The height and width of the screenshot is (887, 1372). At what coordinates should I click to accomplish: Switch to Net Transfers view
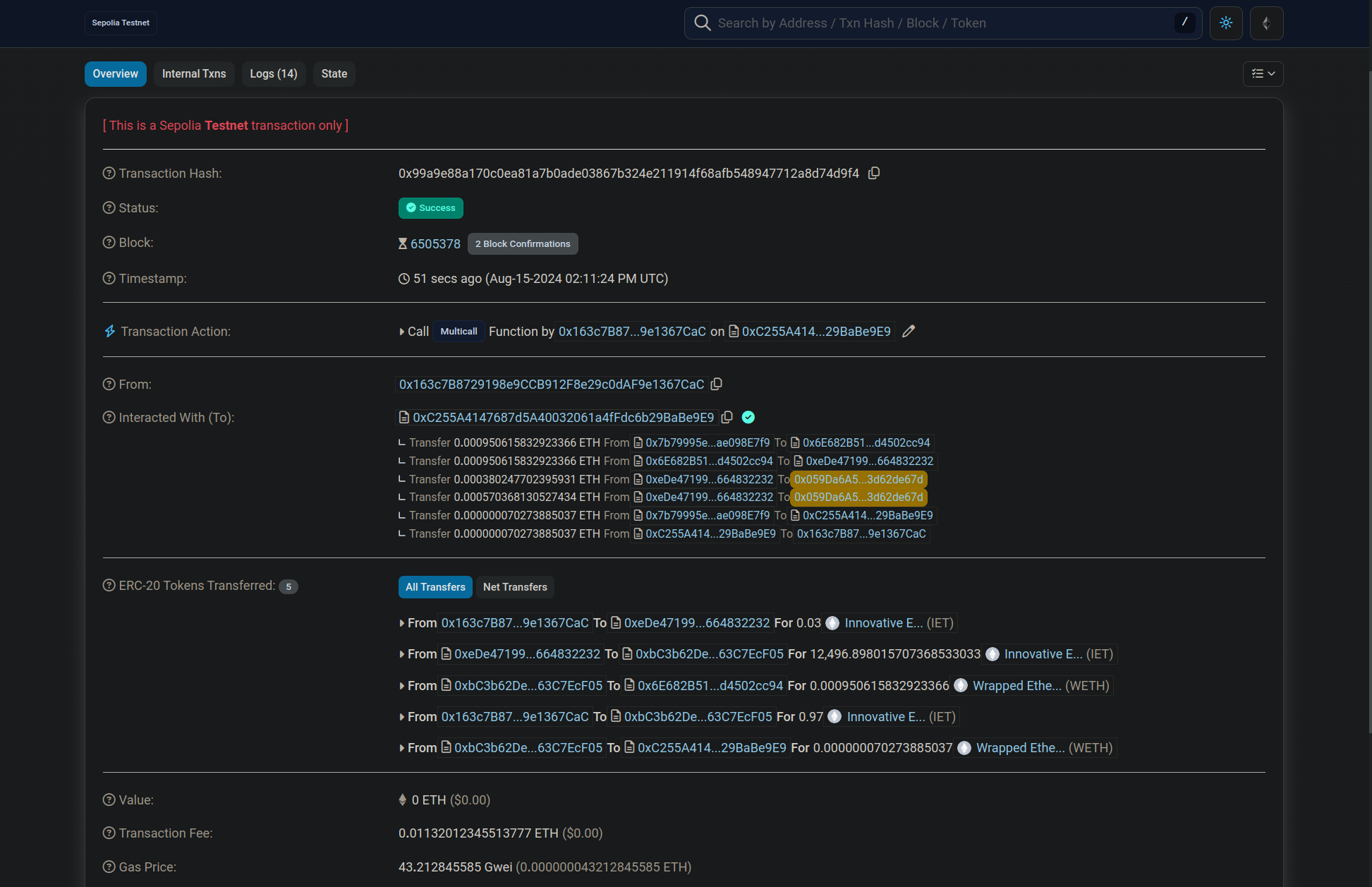coord(515,587)
